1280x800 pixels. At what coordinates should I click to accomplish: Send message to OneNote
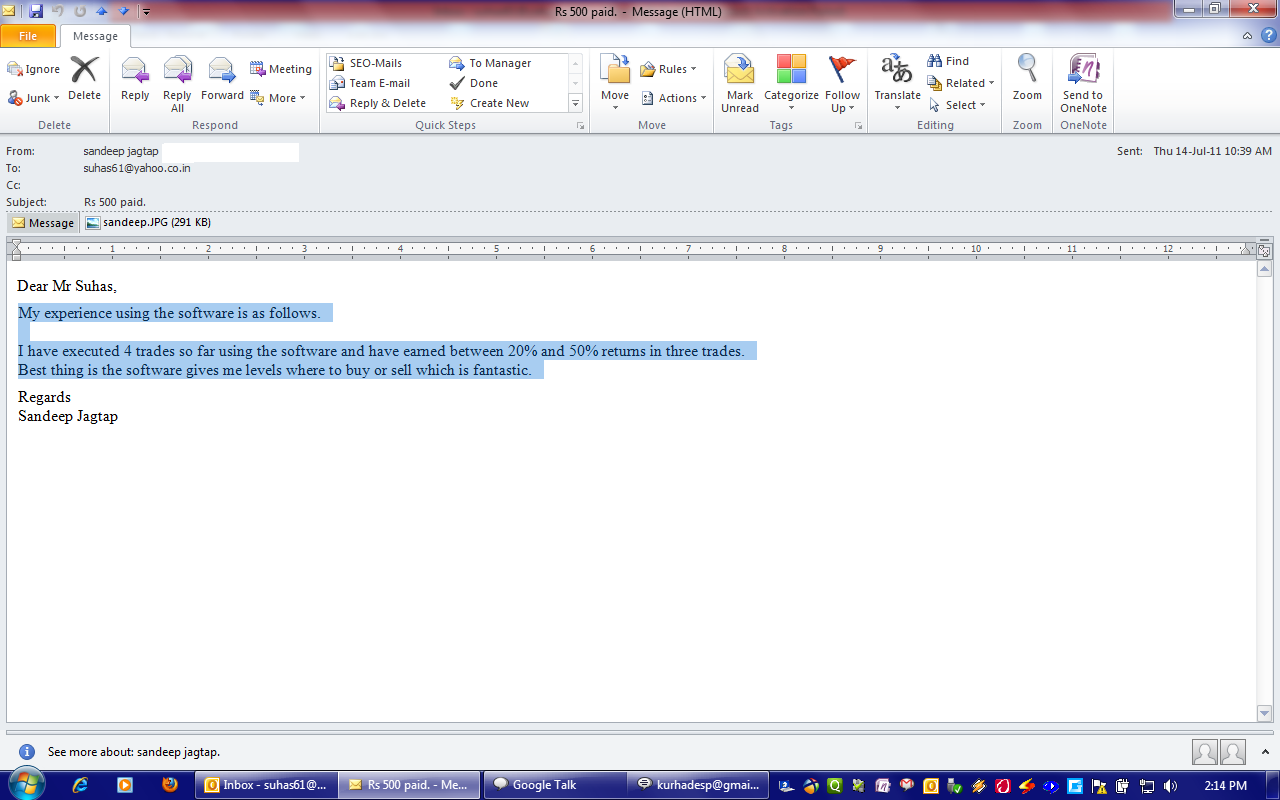pyautogui.click(x=1083, y=84)
